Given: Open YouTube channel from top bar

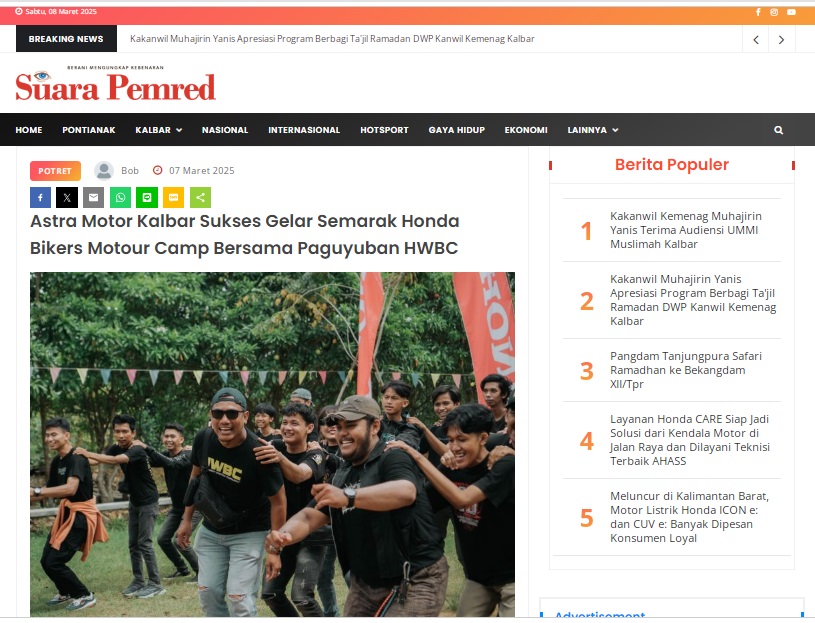Looking at the screenshot, I should coord(791,12).
